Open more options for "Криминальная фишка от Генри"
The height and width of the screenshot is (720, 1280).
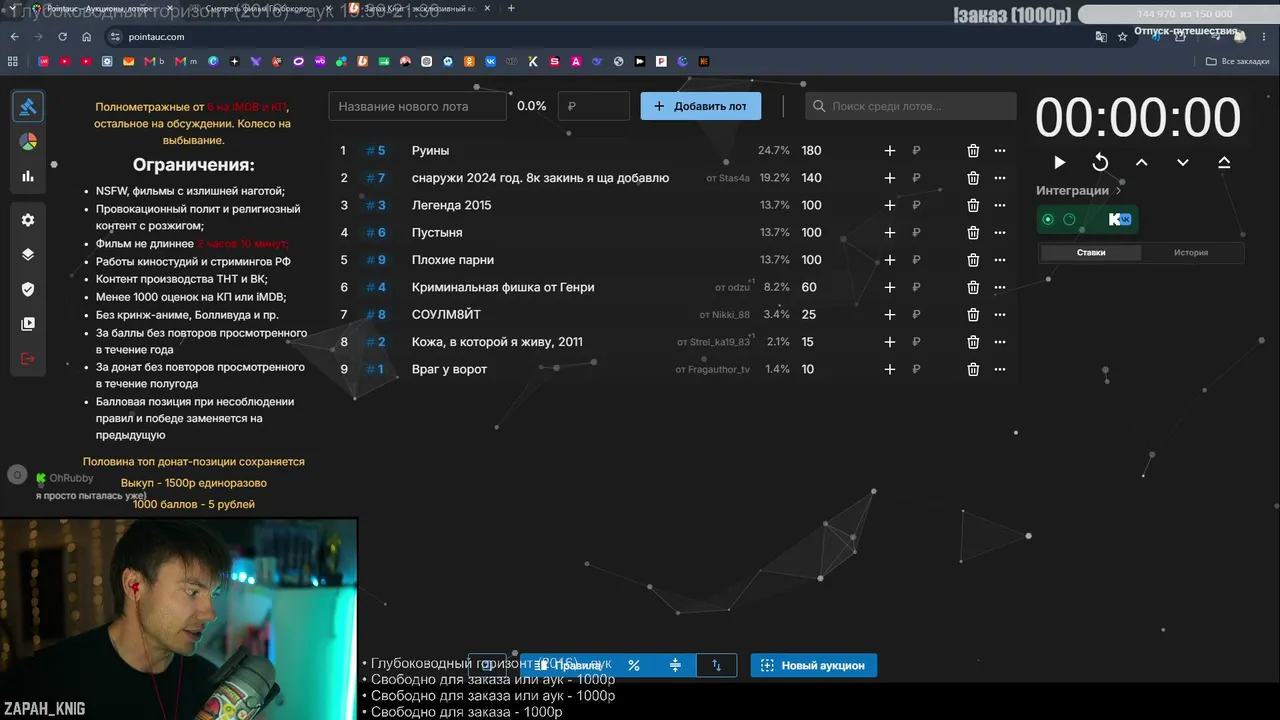(1000, 287)
